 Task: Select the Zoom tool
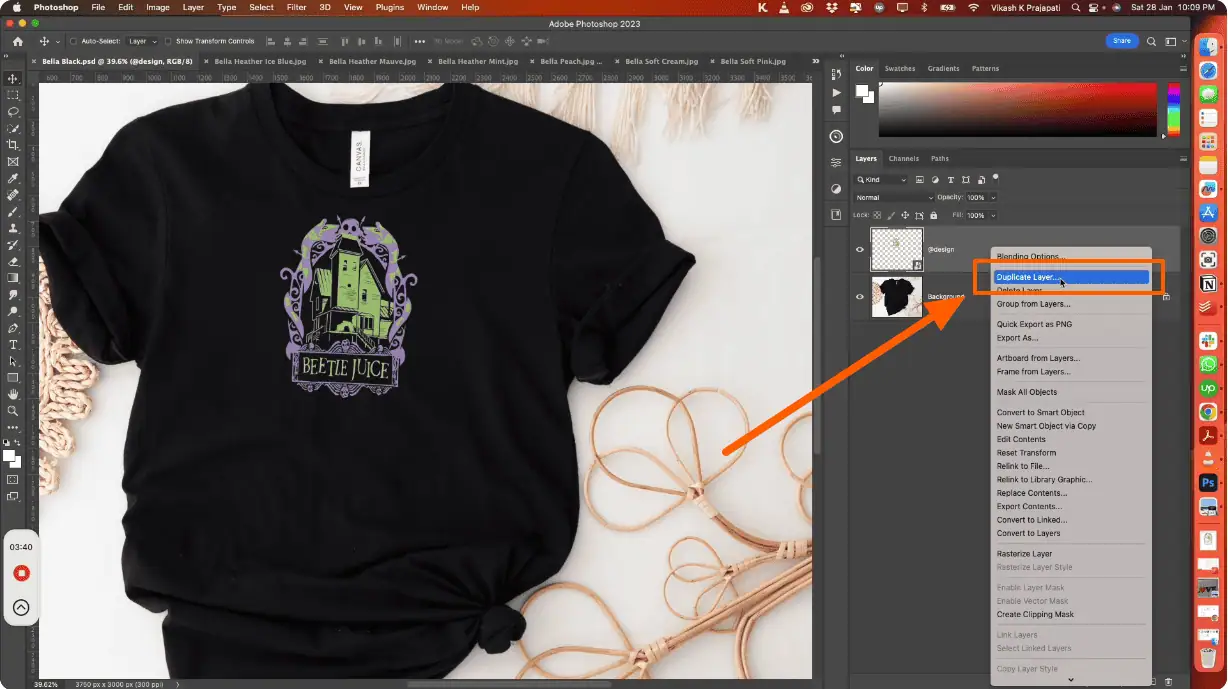point(13,410)
